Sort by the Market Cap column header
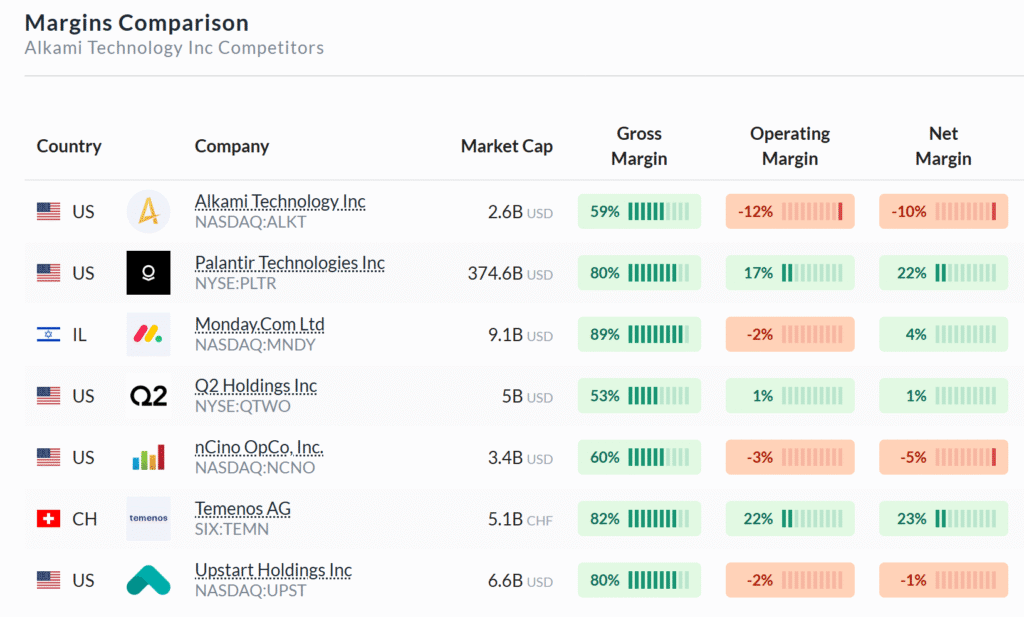This screenshot has height=617, width=1024. click(506, 146)
